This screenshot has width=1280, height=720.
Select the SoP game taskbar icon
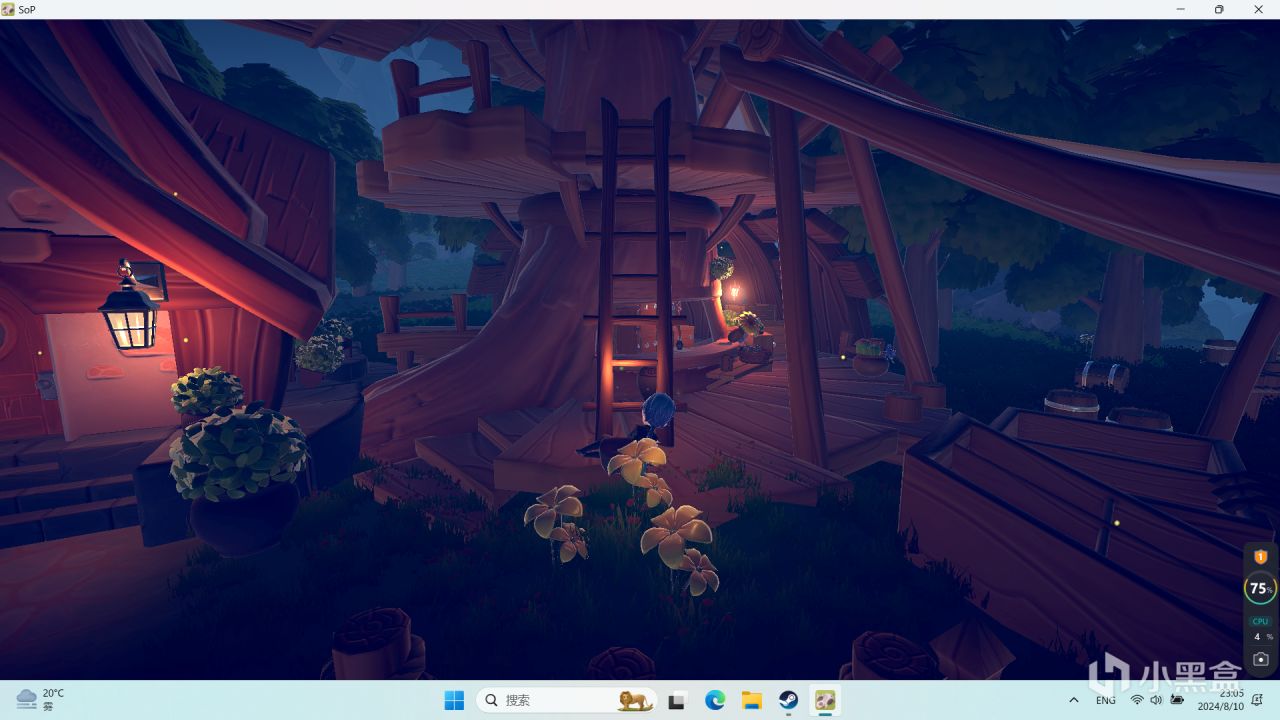825,700
